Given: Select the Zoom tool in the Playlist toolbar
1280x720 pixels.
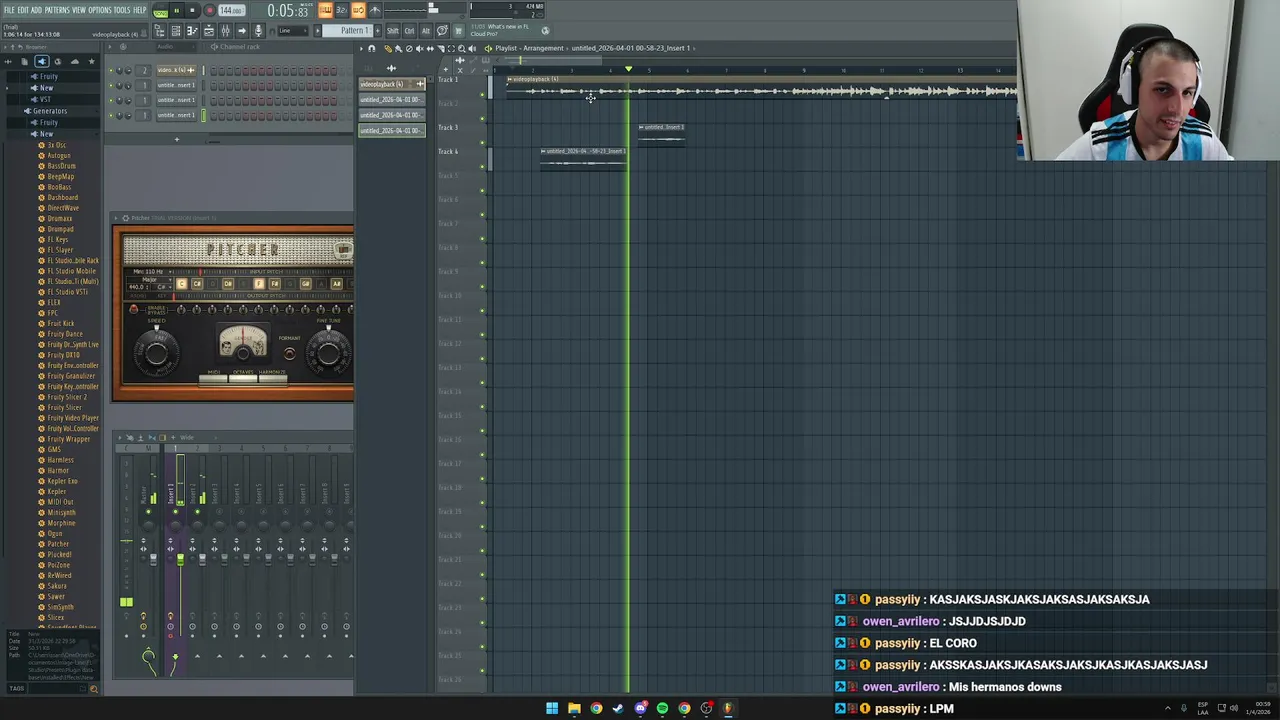Looking at the screenshot, I should click(x=461, y=48).
